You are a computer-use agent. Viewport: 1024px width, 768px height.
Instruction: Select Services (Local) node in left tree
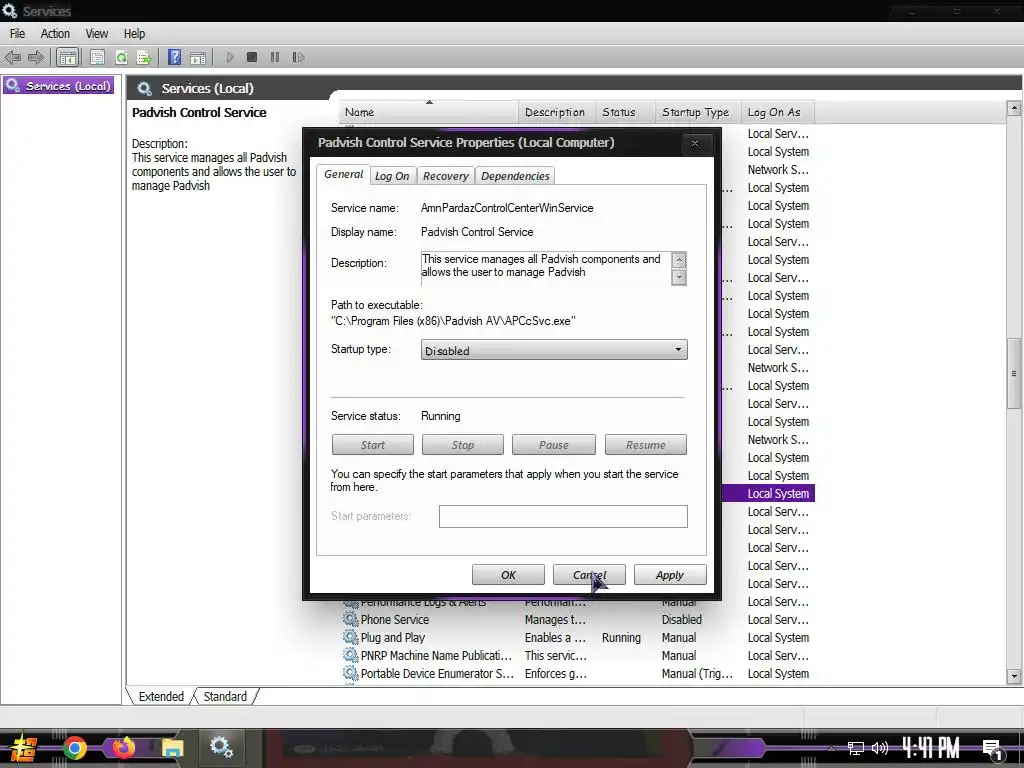click(x=59, y=86)
